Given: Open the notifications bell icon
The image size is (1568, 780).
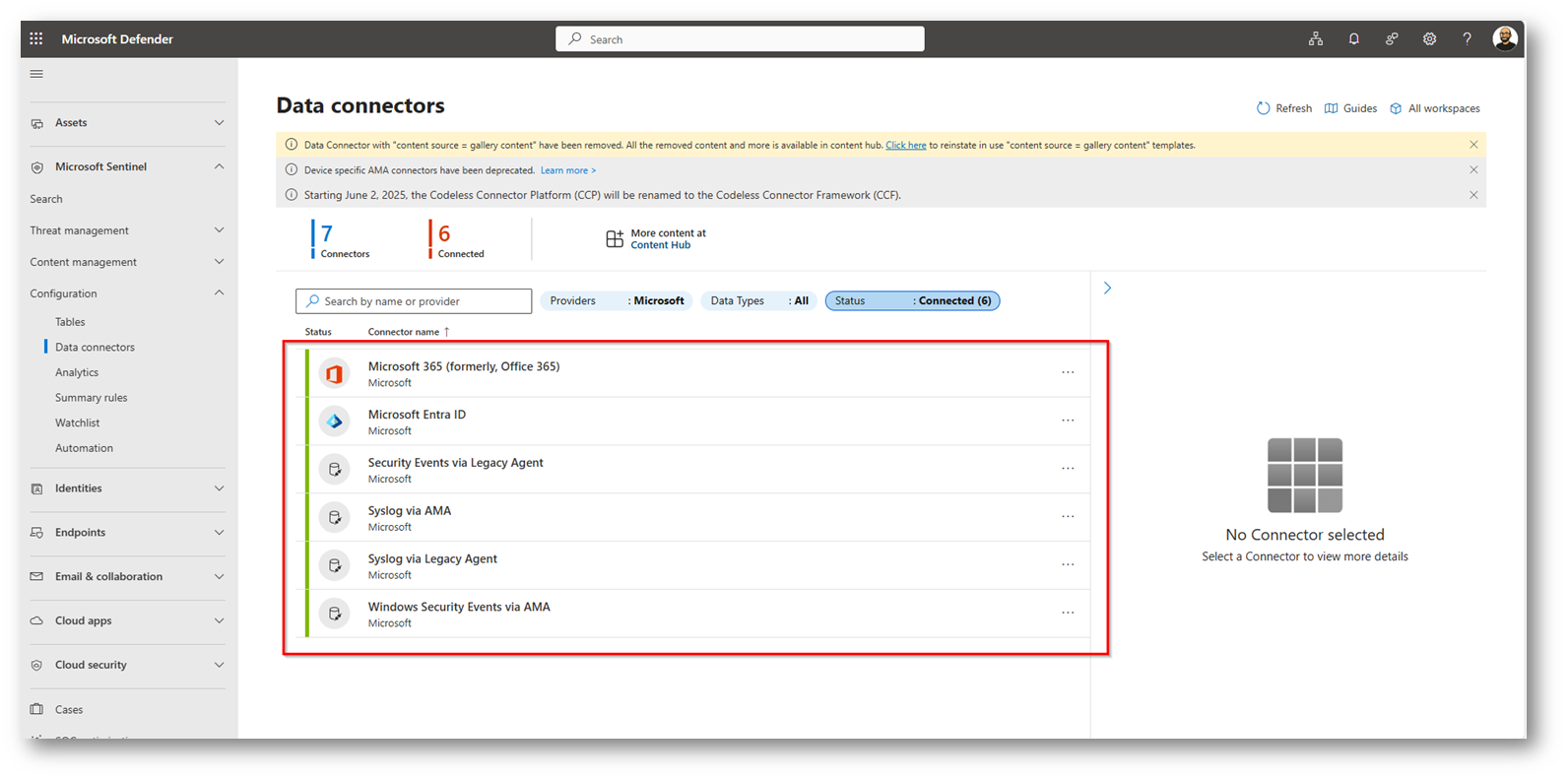Looking at the screenshot, I should point(1353,39).
